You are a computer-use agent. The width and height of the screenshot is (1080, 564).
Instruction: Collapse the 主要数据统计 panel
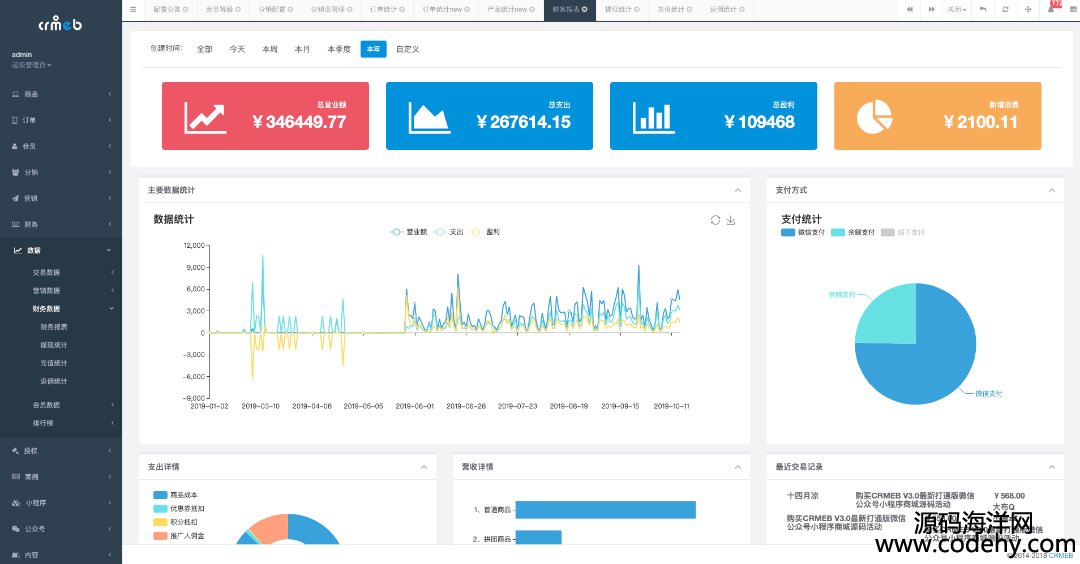tap(738, 190)
